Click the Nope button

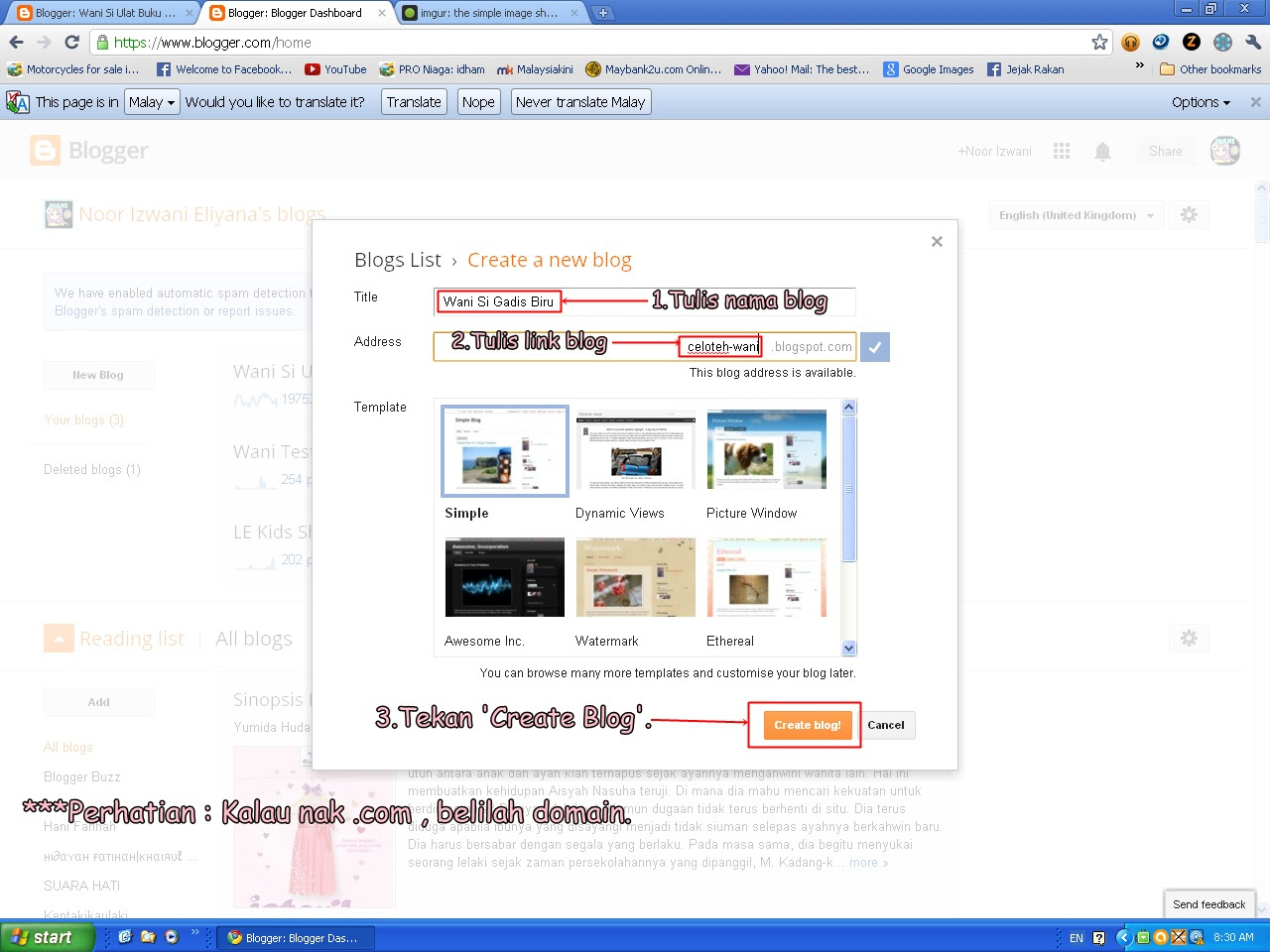coord(478,102)
